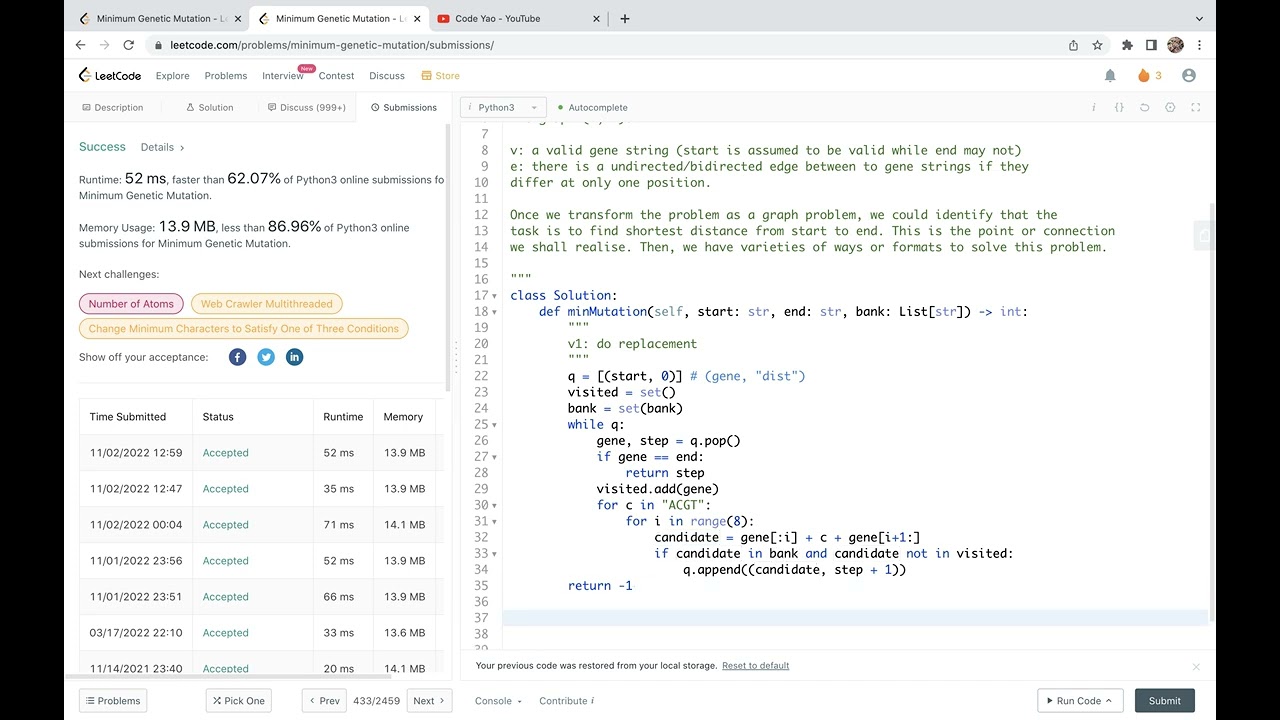This screenshot has height=720, width=1280.
Task: Collapse code fold arrow at line 18
Action: (494, 312)
